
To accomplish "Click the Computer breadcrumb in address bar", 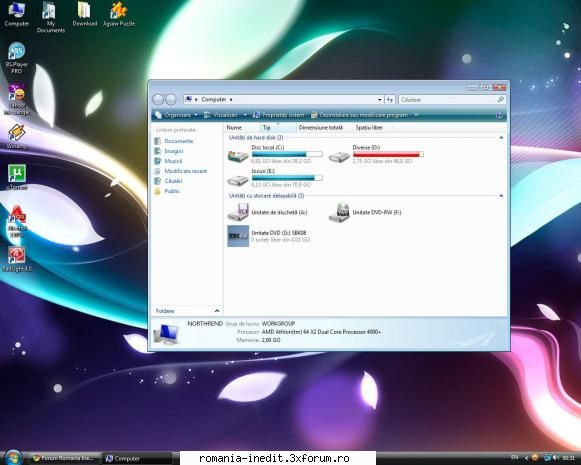I will tap(213, 99).
